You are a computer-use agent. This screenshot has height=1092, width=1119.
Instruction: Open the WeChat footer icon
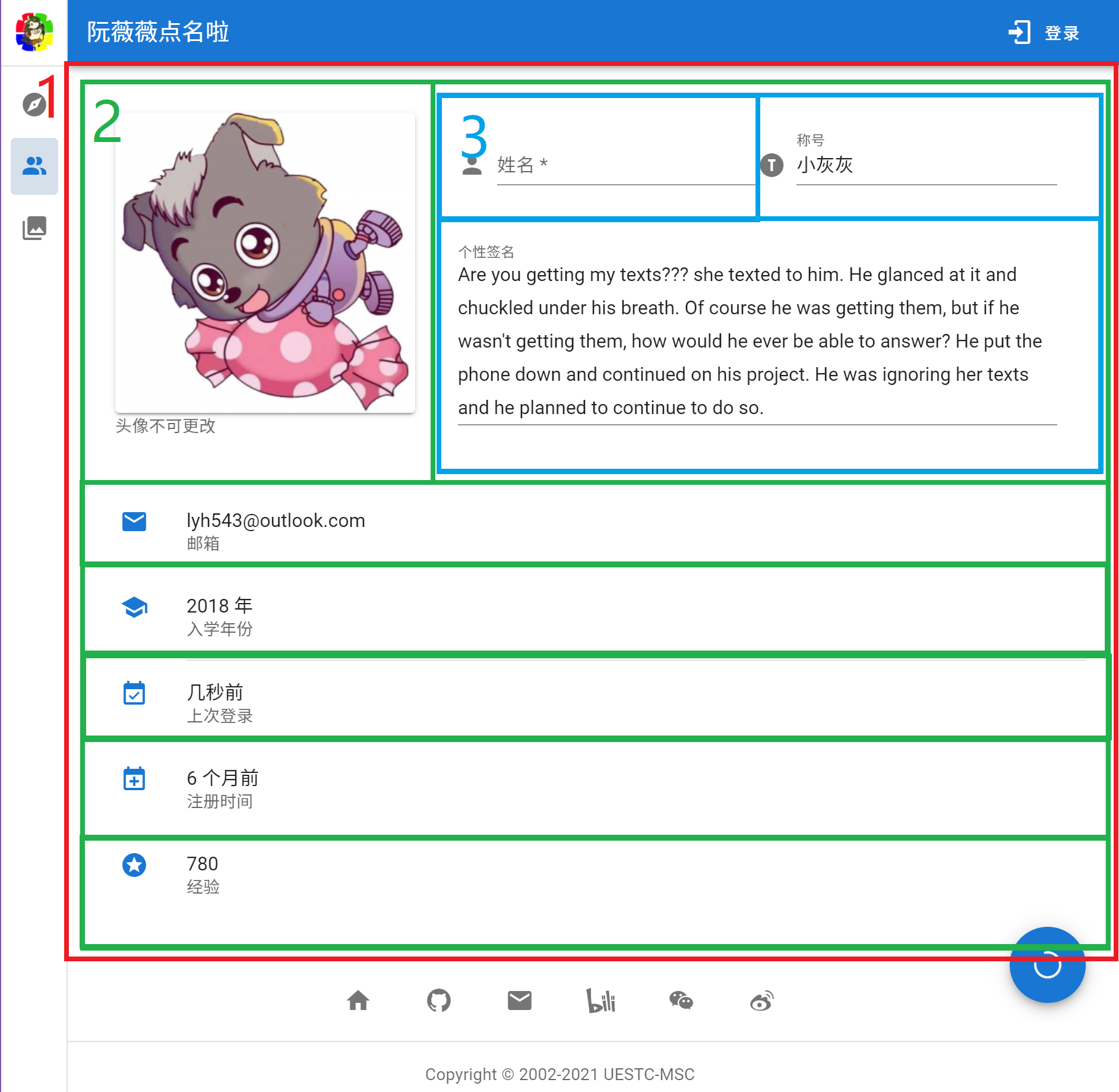(x=681, y=1001)
